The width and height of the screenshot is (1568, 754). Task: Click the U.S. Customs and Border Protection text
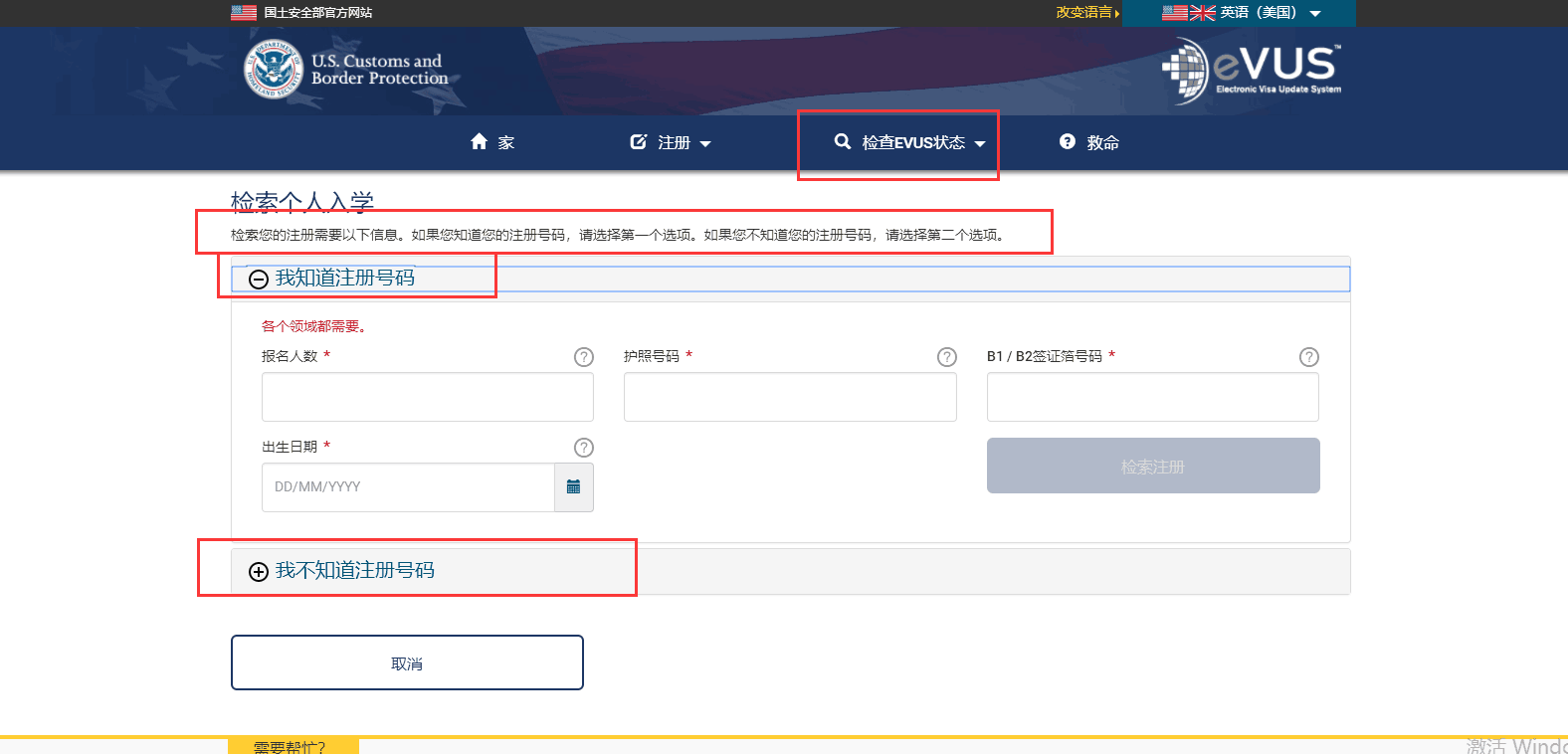379,70
